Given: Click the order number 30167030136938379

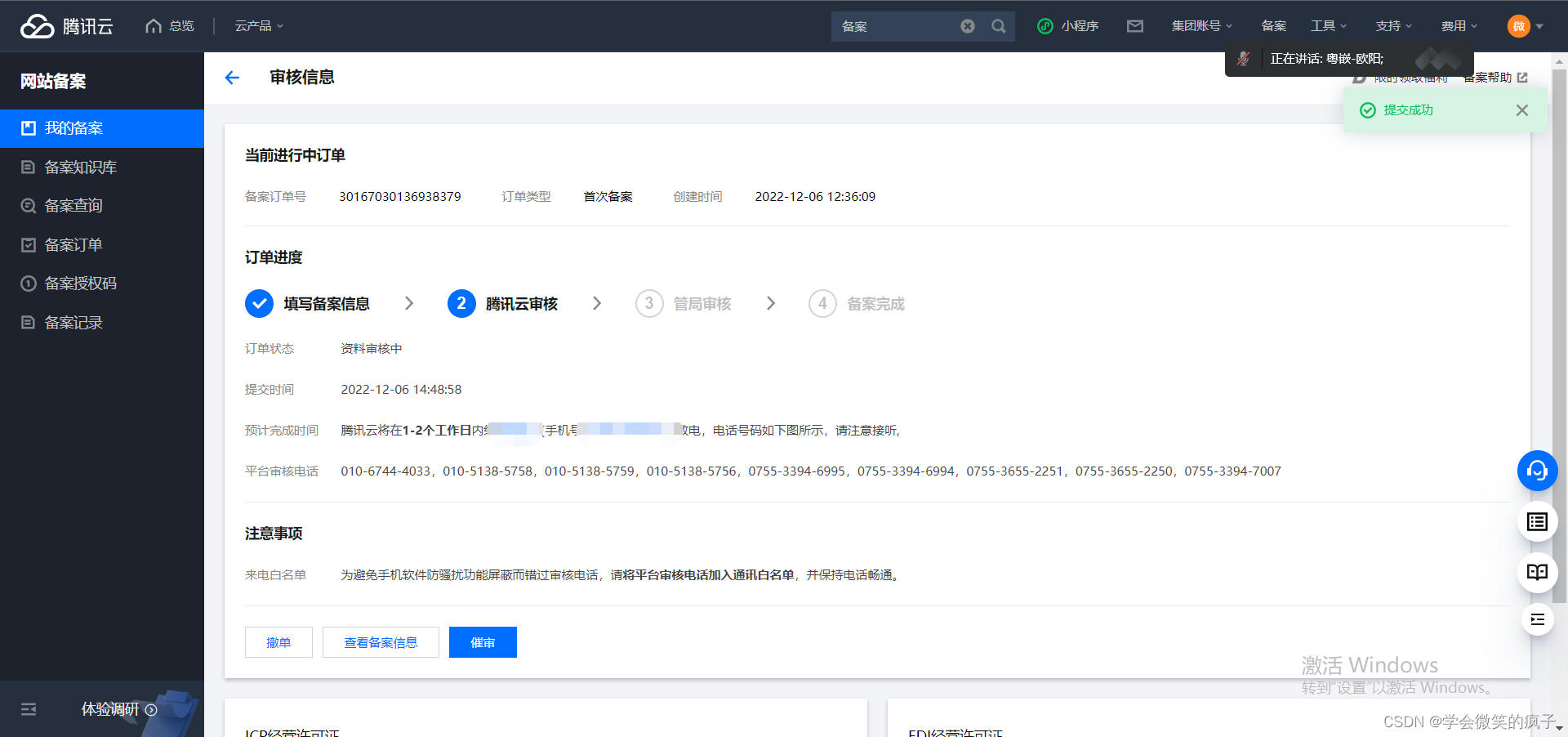Looking at the screenshot, I should click(x=400, y=197).
